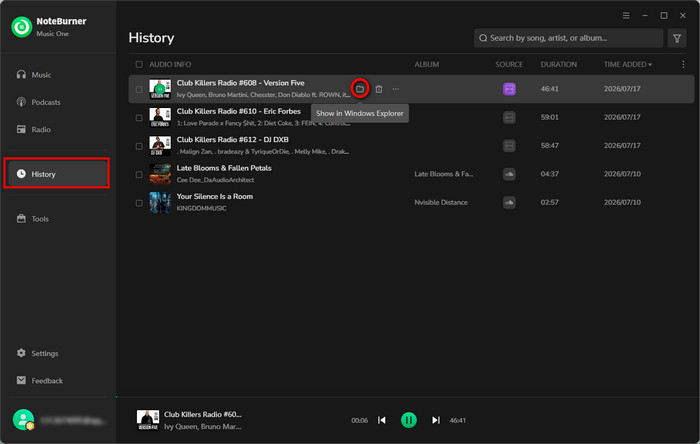This screenshot has height=444, width=700.
Task: Click the playback progress bar above player
Action: coord(408,397)
